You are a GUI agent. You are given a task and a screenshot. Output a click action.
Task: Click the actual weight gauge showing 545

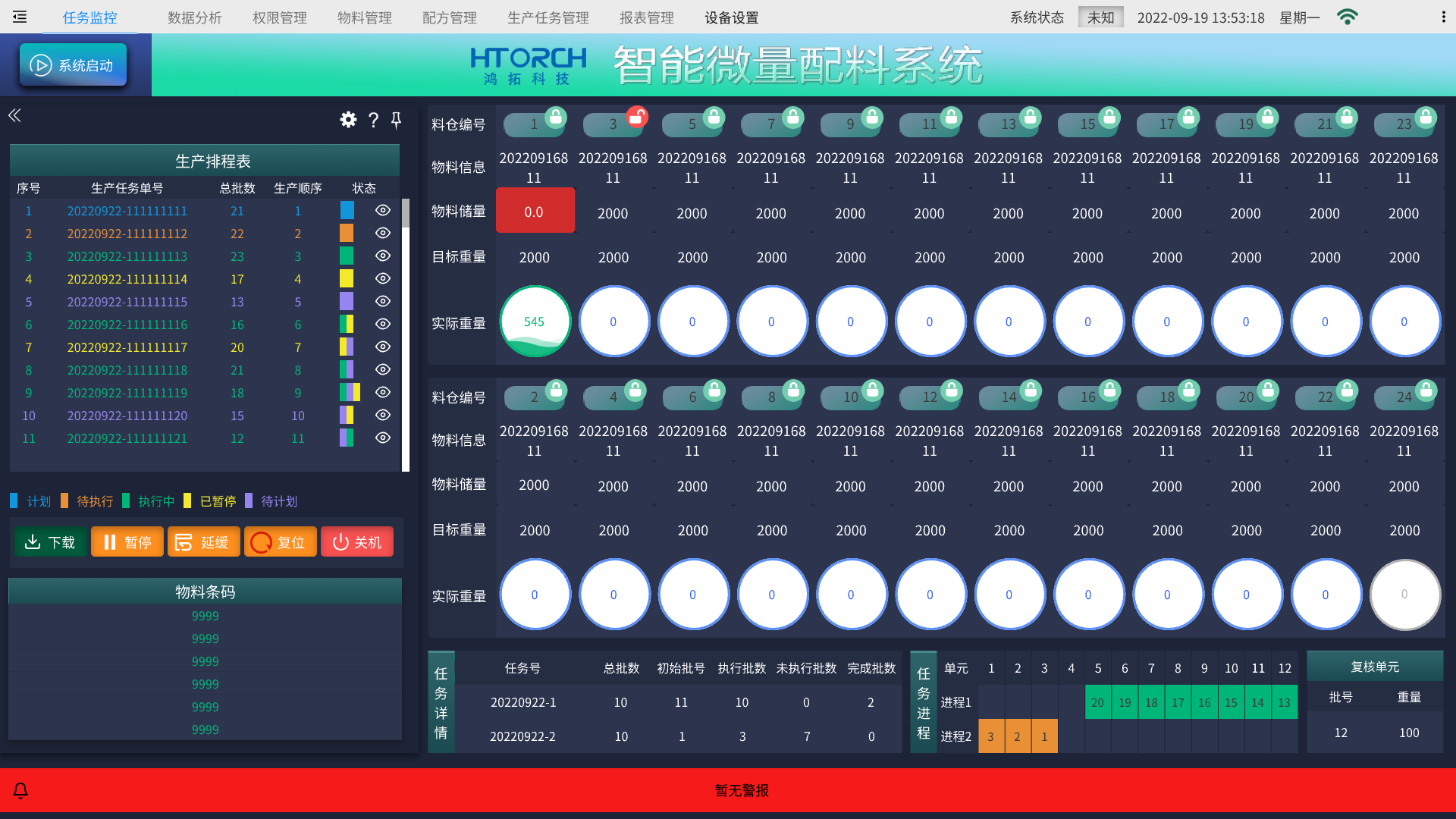(x=535, y=322)
